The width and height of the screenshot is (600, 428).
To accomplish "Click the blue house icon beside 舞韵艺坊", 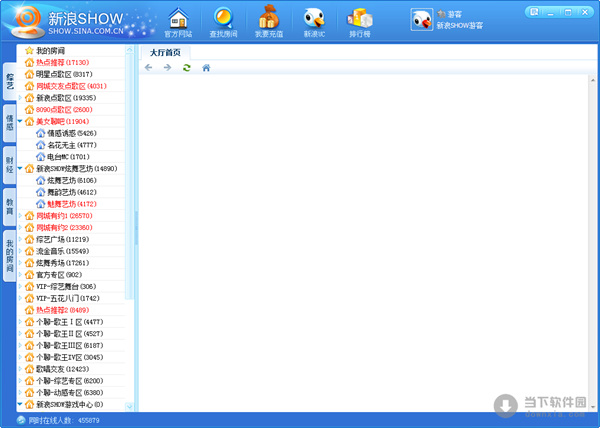I will (41, 192).
